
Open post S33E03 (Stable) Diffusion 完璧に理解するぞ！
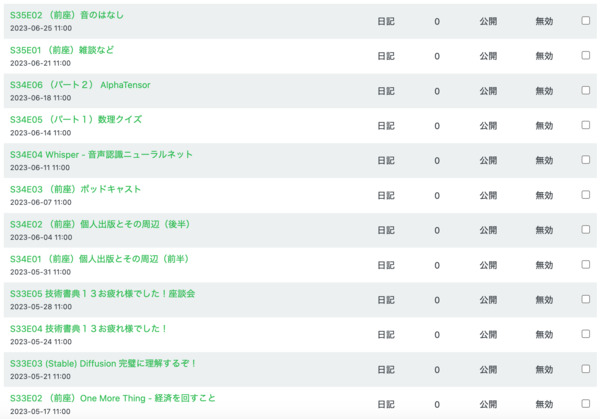coord(103,363)
